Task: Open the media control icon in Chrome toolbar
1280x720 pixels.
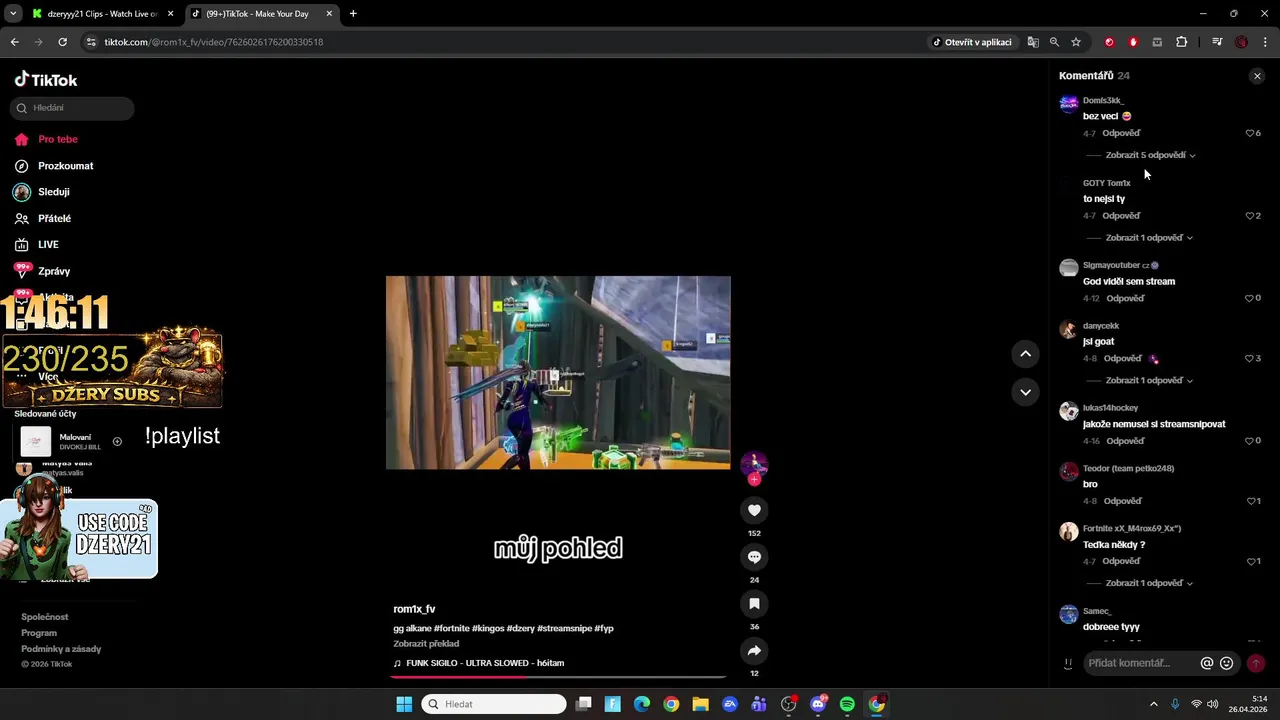Action: (x=1217, y=42)
